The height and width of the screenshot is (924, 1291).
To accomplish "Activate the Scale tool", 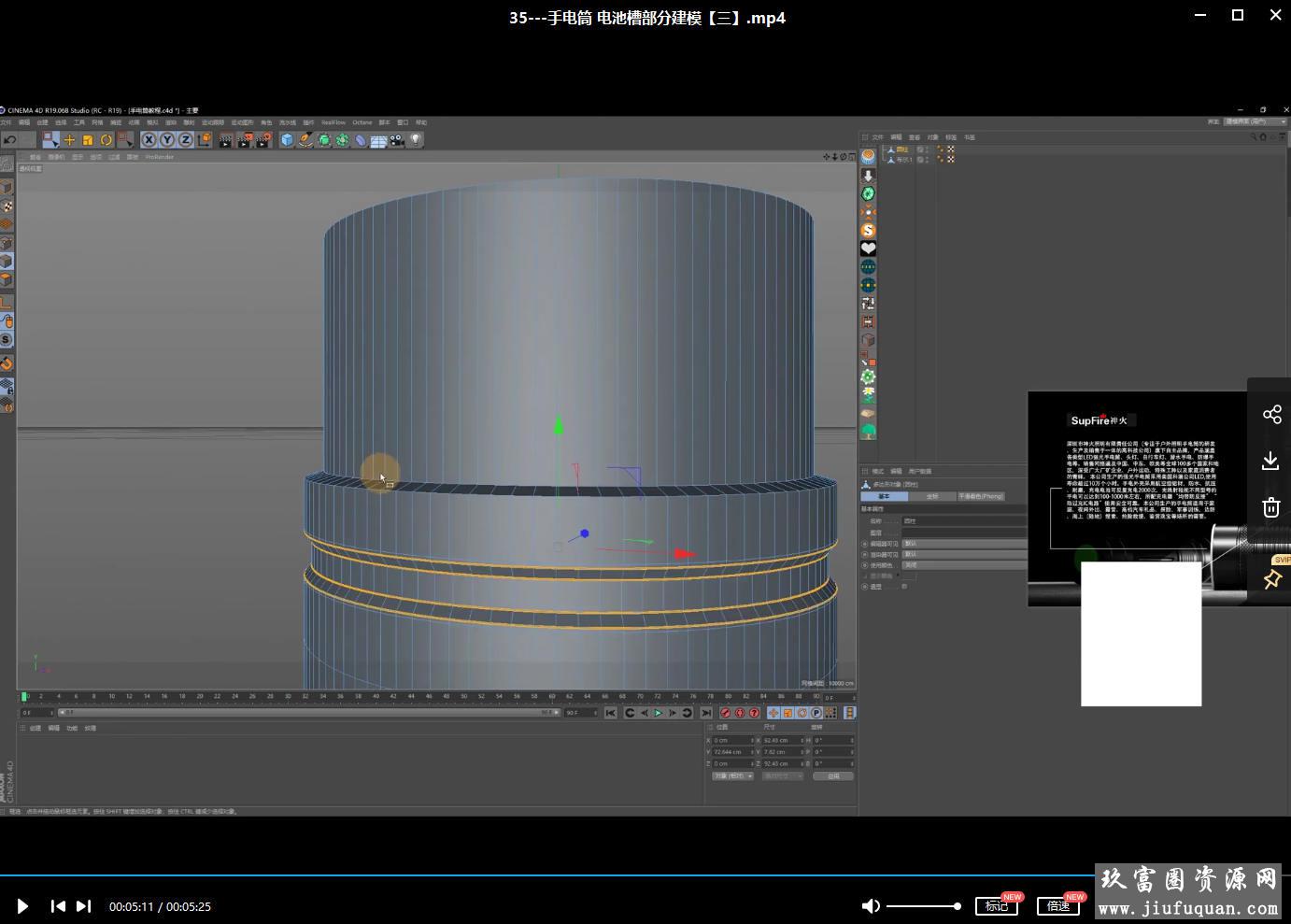I will coord(88,140).
